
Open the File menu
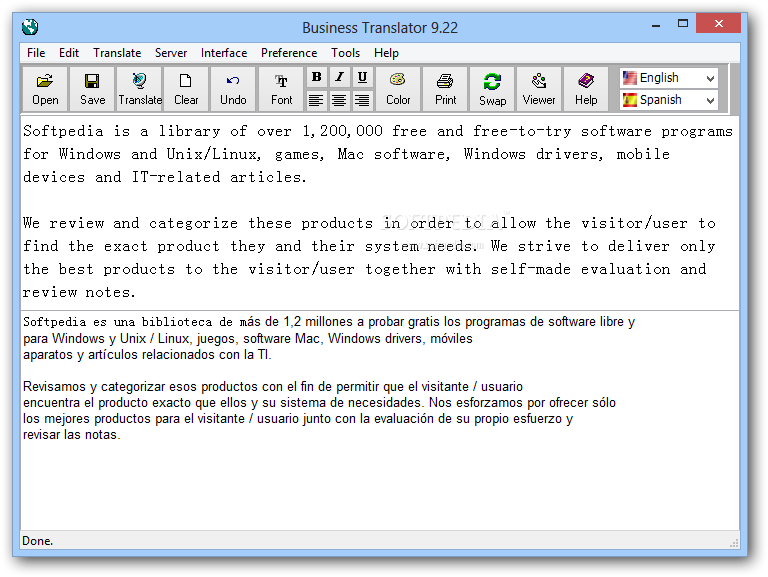[x=36, y=53]
